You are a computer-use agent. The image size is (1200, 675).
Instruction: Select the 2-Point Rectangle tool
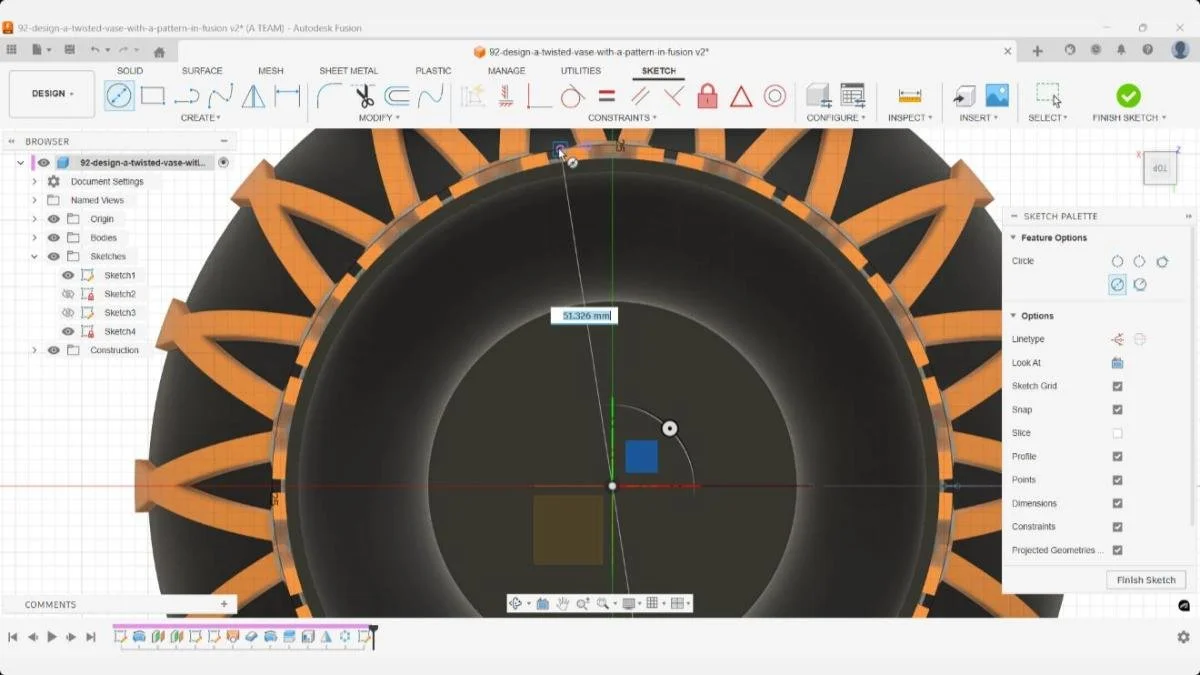click(152, 96)
